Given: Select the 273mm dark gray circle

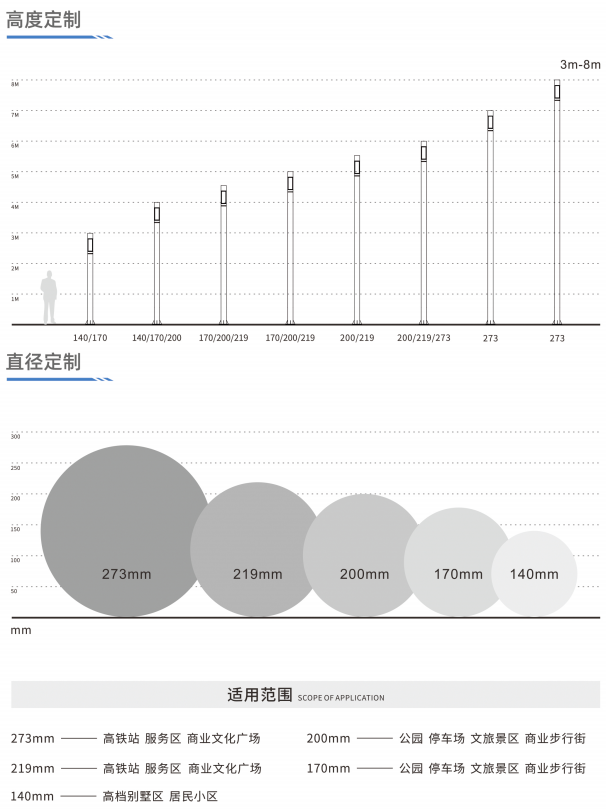Looking at the screenshot, I should [x=126, y=531].
